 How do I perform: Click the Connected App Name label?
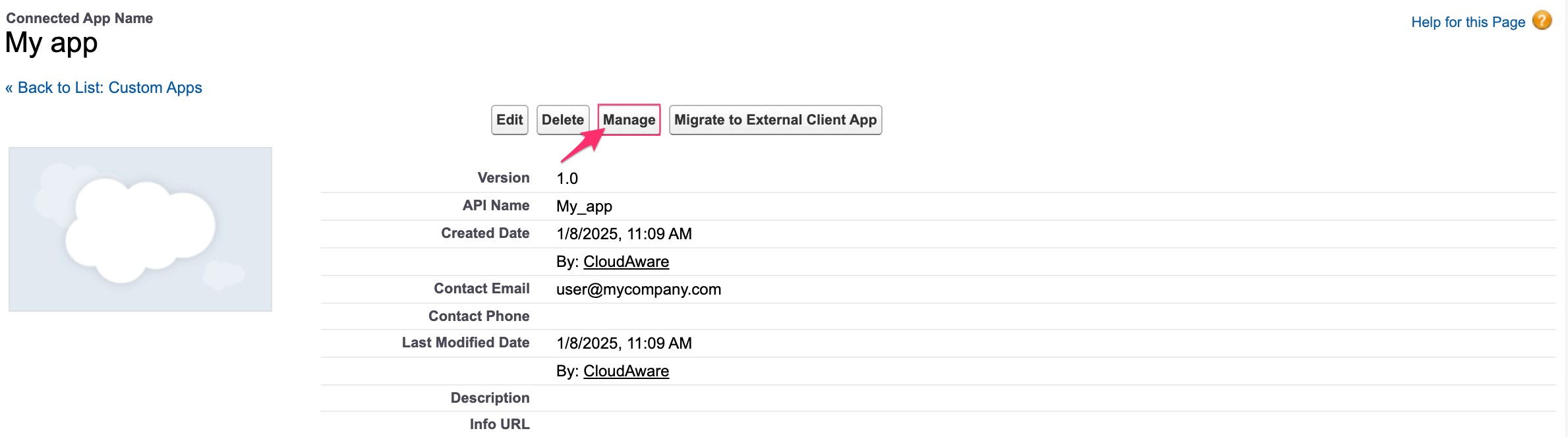(79, 18)
